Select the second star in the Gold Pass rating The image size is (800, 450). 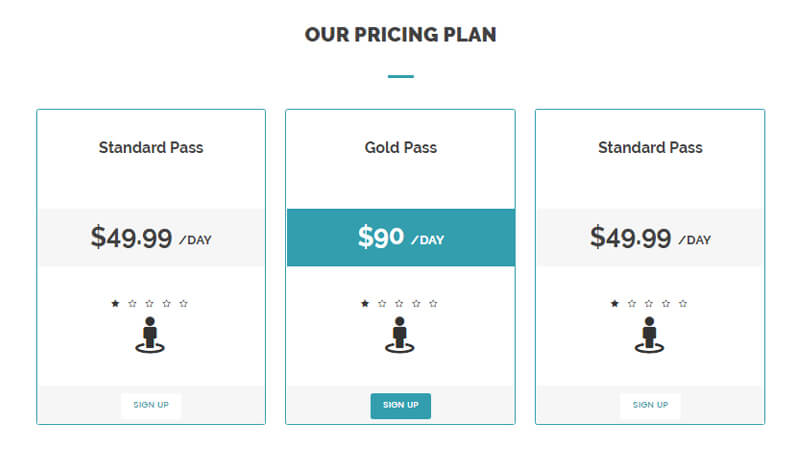point(382,304)
